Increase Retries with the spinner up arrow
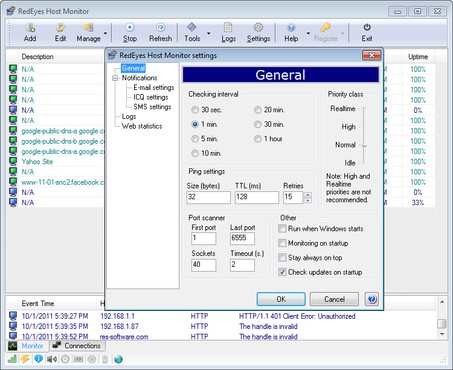Image resolution: width=453 pixels, height=370 pixels. point(308,195)
